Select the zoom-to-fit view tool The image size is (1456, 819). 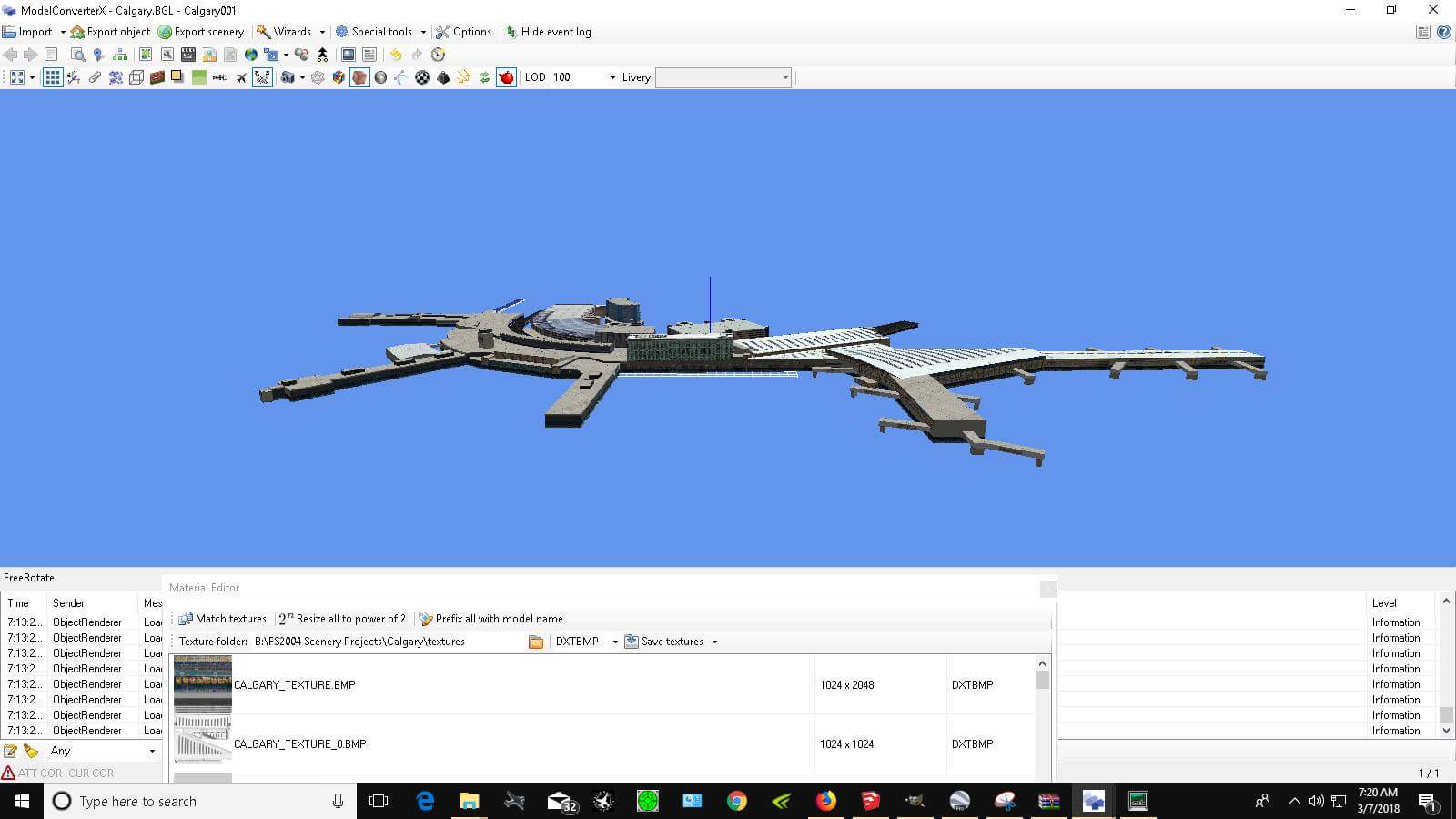click(18, 77)
